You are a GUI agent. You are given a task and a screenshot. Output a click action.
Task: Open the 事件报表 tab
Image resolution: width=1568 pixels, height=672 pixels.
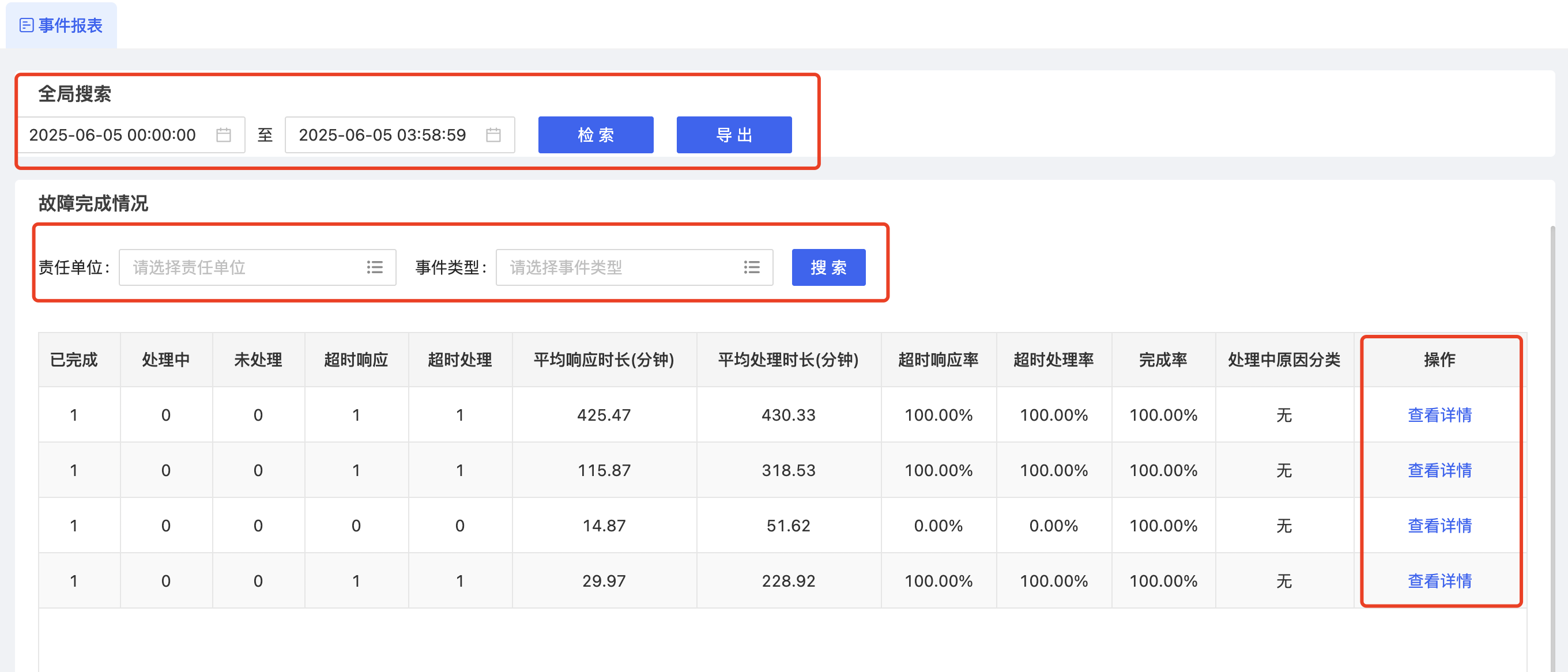coord(61,25)
